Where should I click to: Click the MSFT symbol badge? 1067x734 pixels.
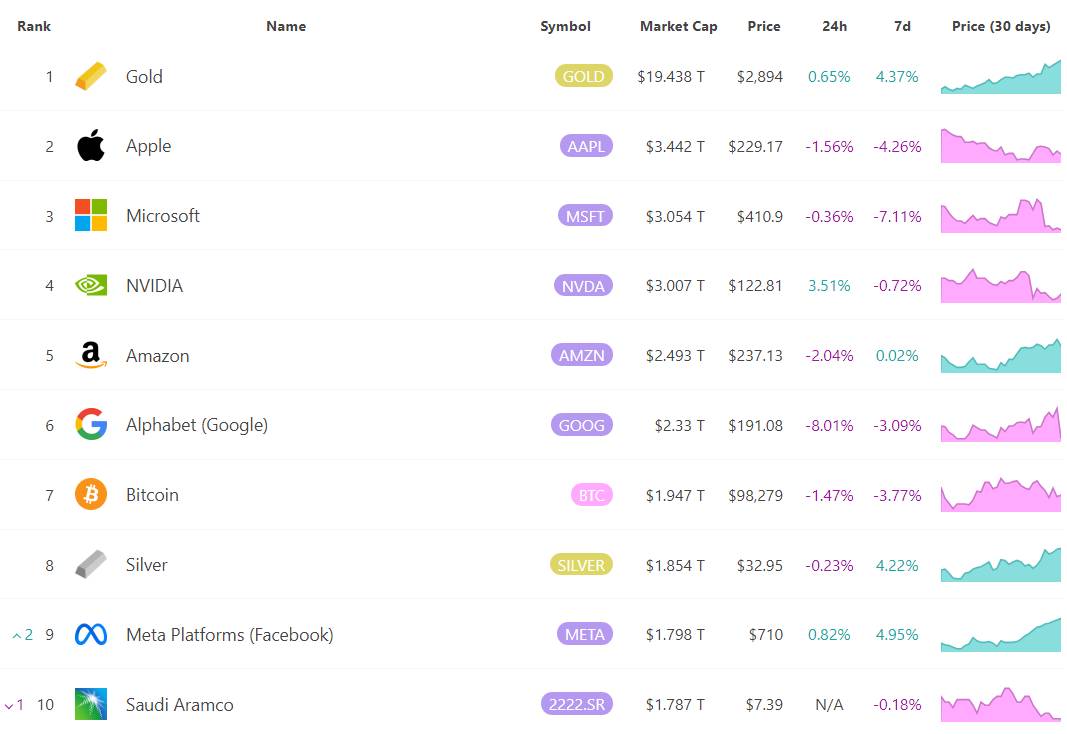tap(585, 216)
